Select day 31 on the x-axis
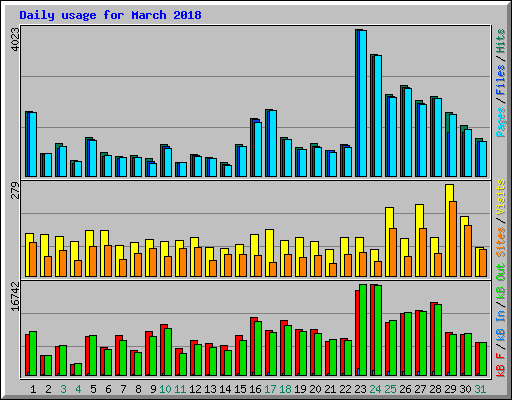Image resolution: width=512 pixels, height=400 pixels. click(x=480, y=389)
